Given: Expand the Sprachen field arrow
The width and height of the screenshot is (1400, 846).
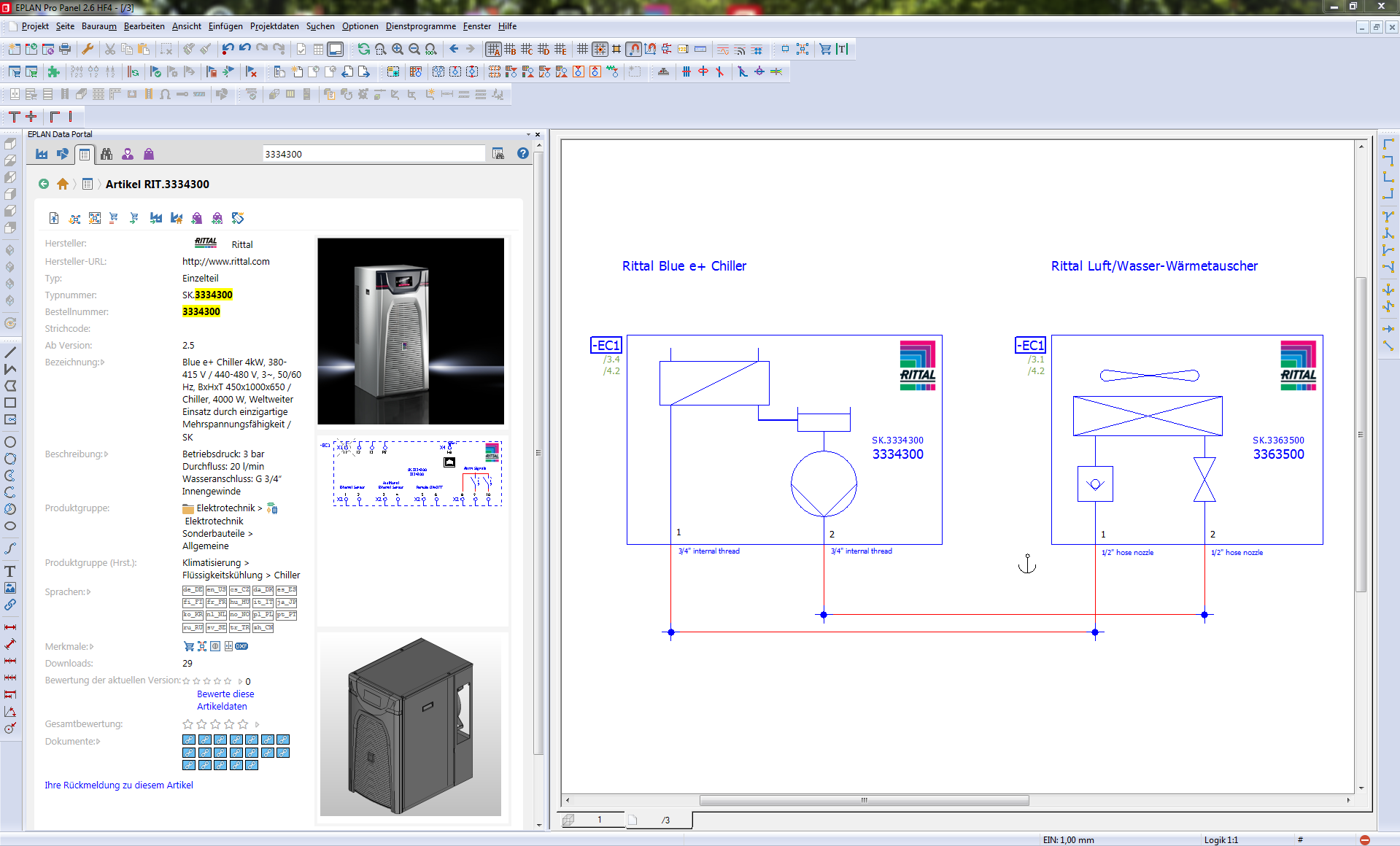Looking at the screenshot, I should (89, 592).
